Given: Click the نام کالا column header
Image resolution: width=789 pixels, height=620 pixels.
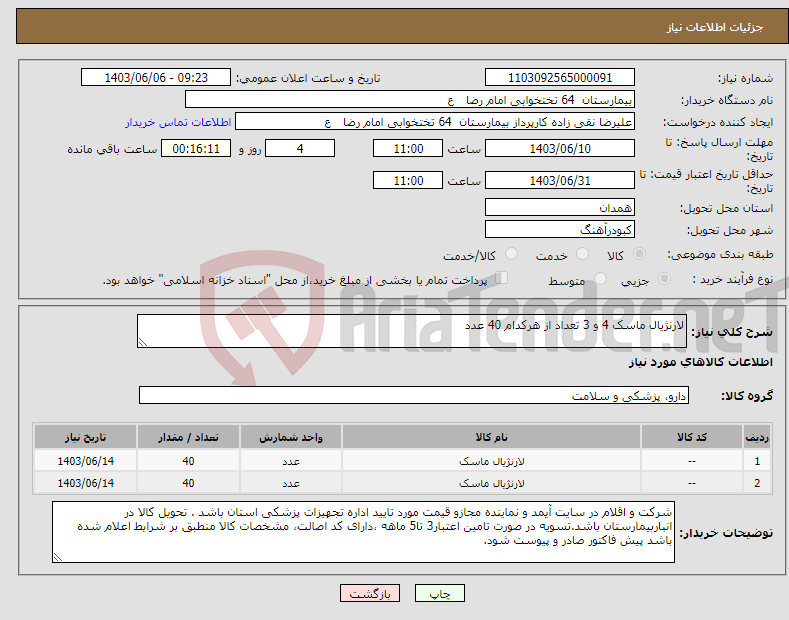Looking at the screenshot, I should (x=491, y=437).
